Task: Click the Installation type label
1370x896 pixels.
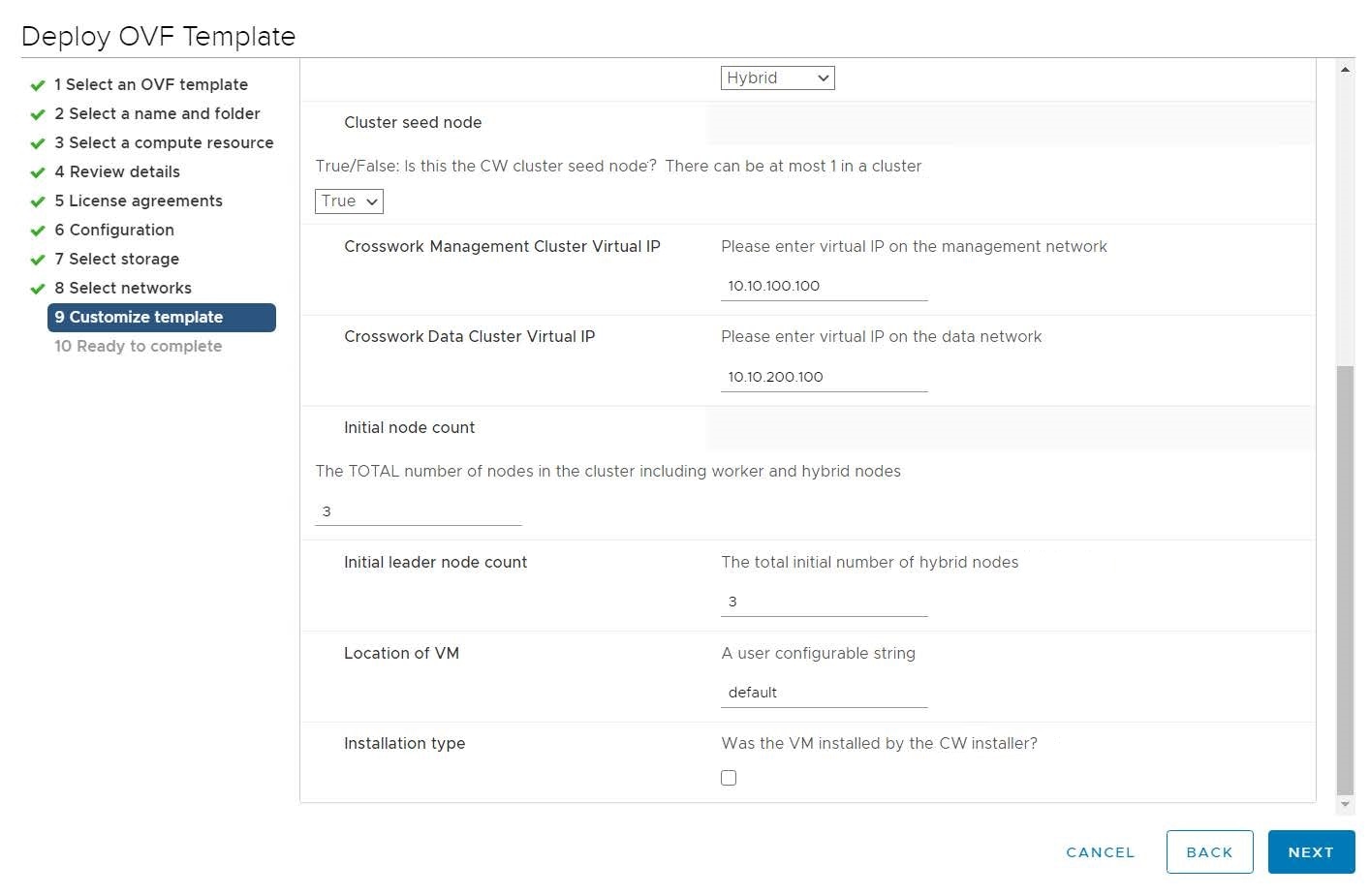Action: click(x=404, y=743)
